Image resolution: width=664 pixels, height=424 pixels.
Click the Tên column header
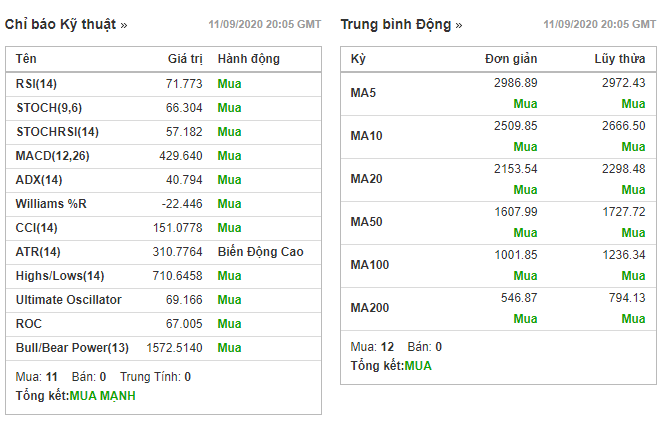[27, 60]
